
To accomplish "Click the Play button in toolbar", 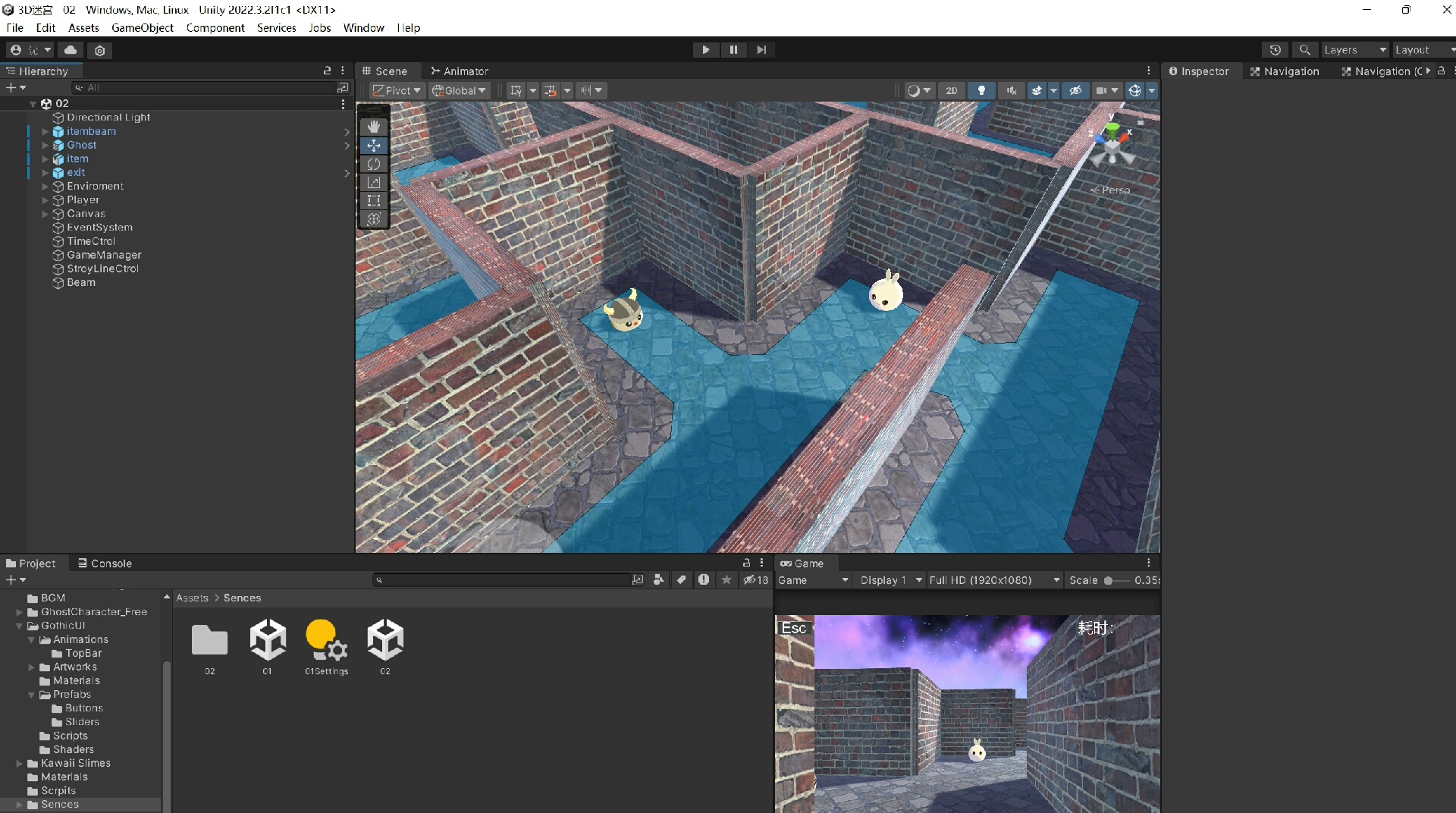I will (x=705, y=50).
